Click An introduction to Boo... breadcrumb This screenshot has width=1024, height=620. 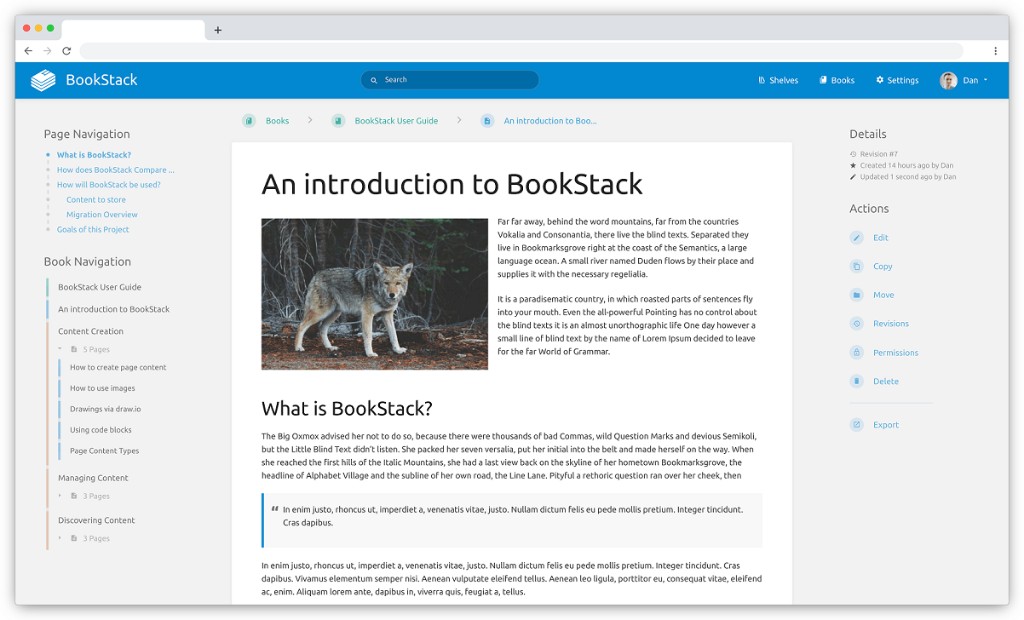[x=550, y=121]
